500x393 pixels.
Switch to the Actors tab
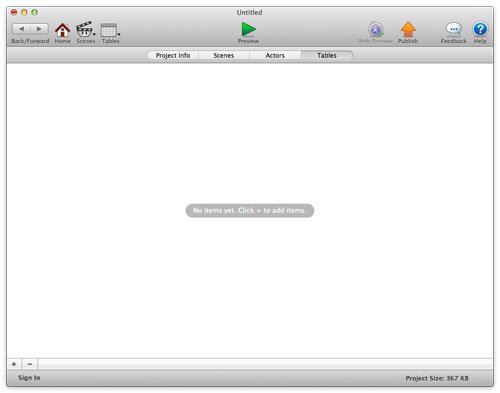pyautogui.click(x=275, y=55)
